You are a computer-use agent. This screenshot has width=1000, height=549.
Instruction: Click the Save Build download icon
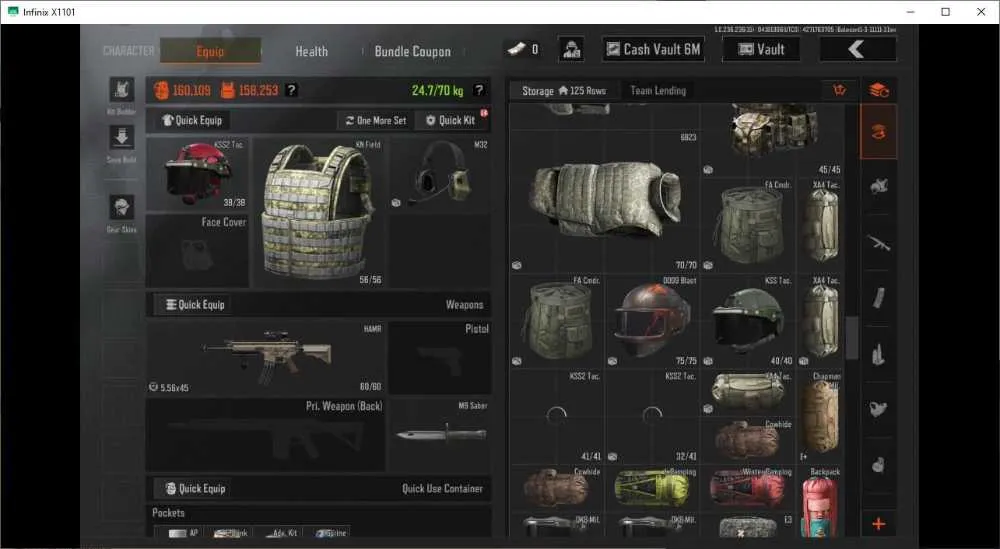coord(121,137)
